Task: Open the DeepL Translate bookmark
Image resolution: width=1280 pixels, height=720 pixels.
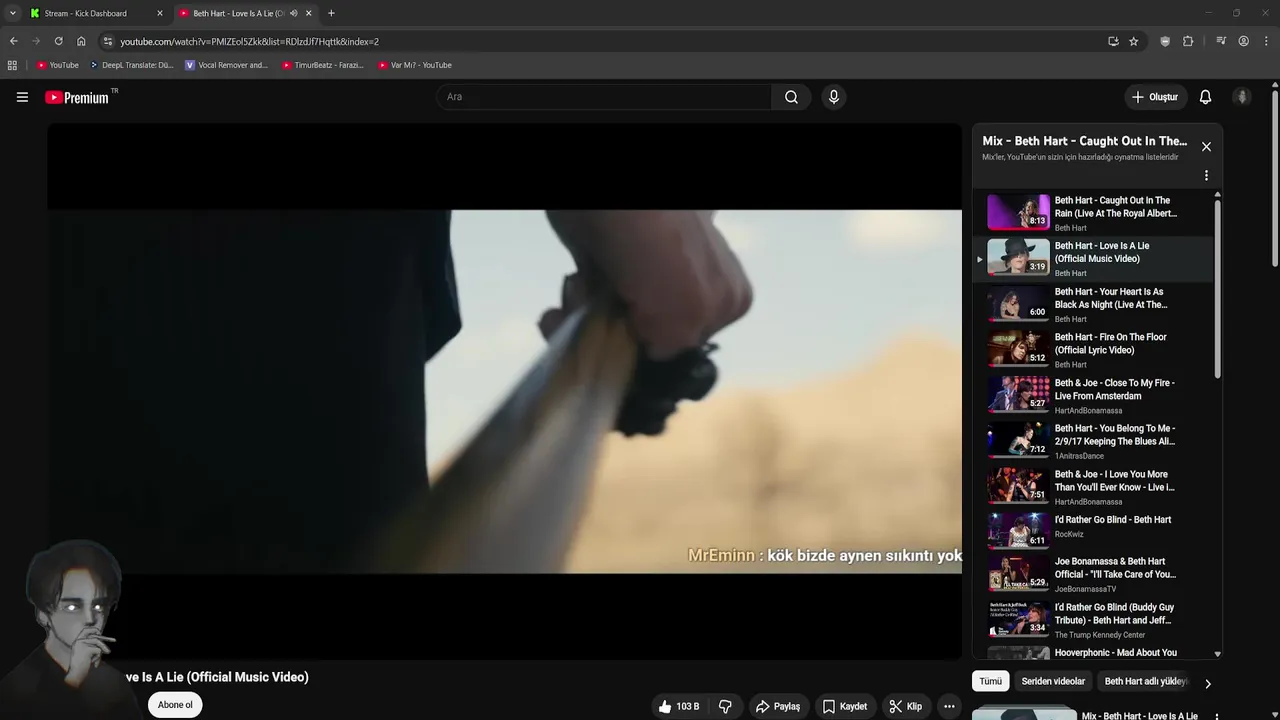Action: point(132,65)
